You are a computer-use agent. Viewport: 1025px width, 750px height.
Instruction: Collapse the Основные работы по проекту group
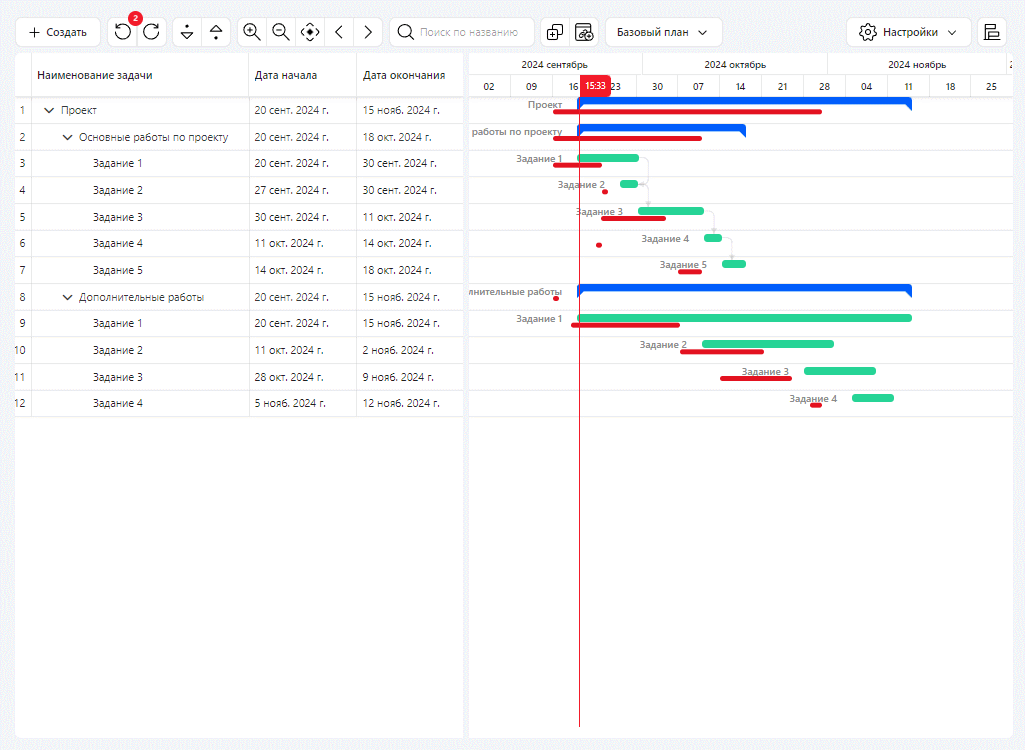(x=67, y=137)
